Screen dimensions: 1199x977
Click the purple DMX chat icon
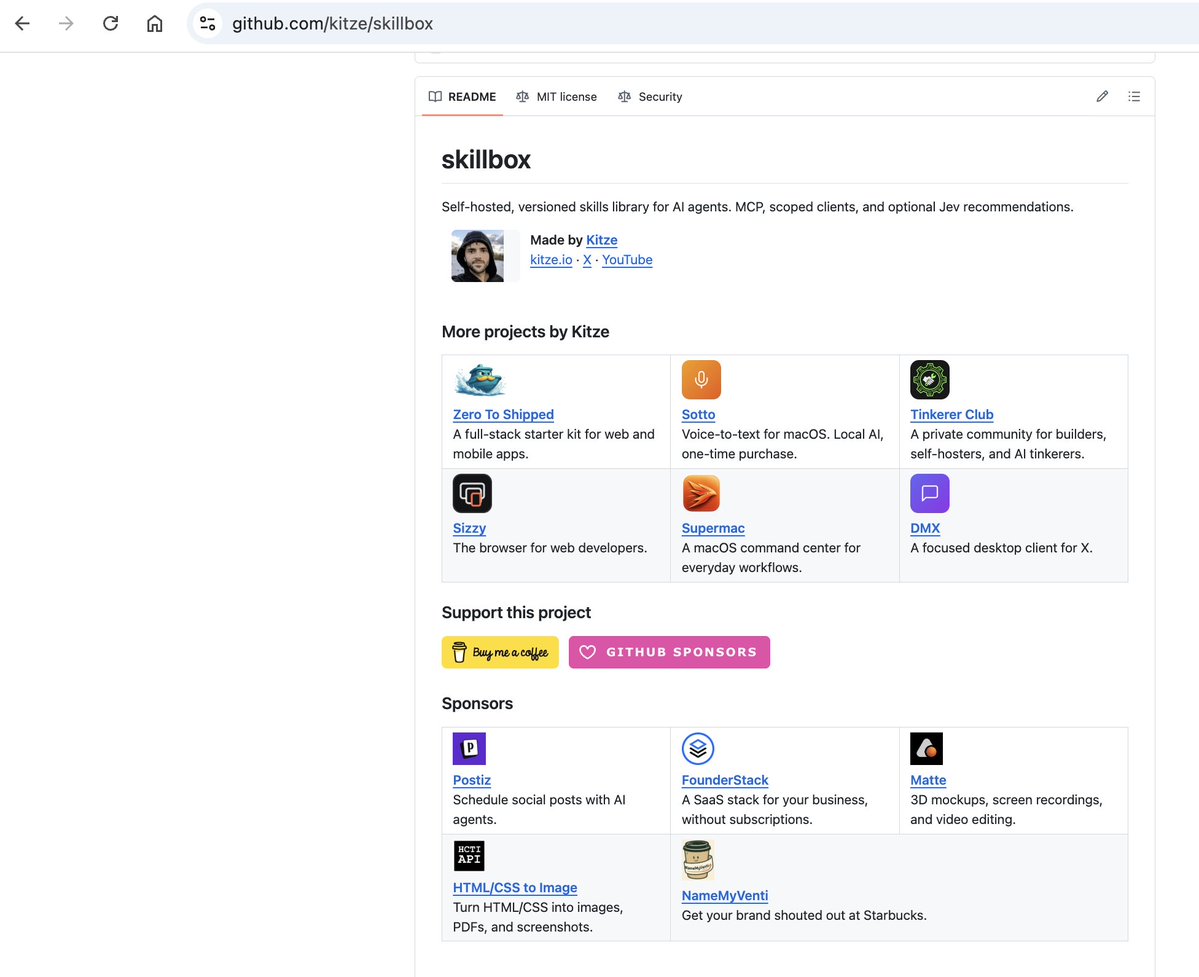[x=930, y=494]
